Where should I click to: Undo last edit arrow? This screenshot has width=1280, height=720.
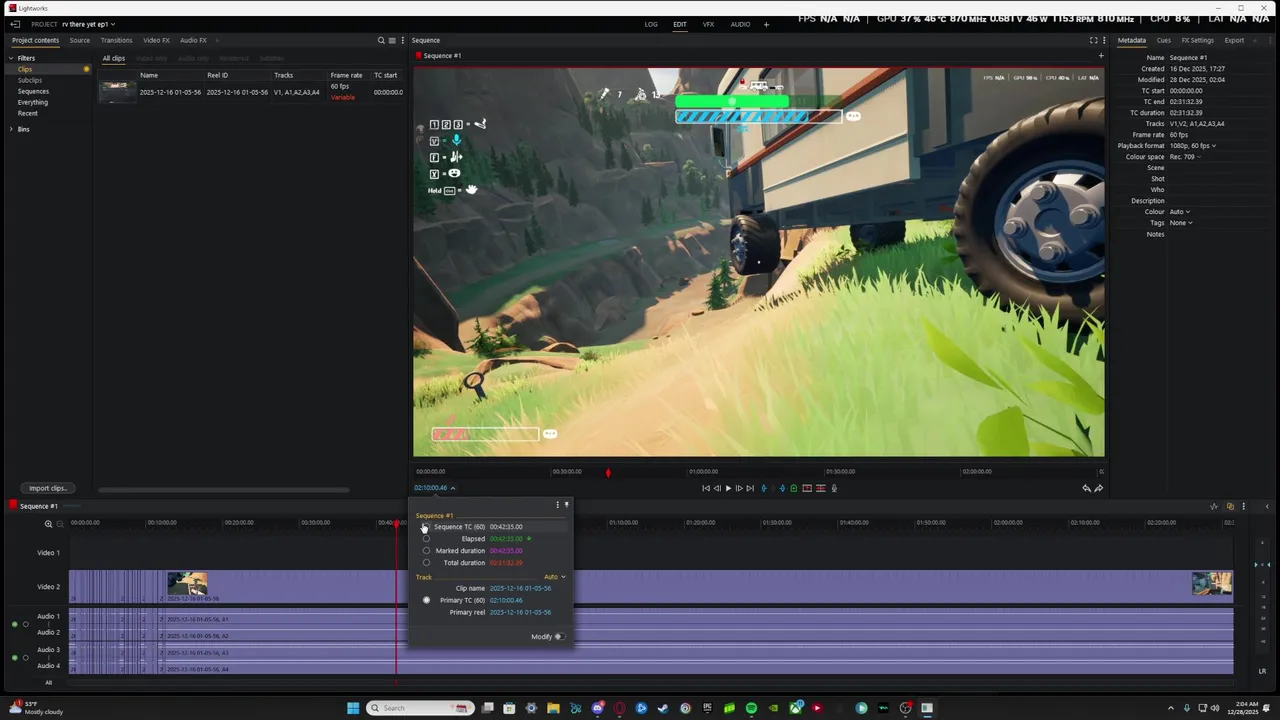[x=1086, y=488]
